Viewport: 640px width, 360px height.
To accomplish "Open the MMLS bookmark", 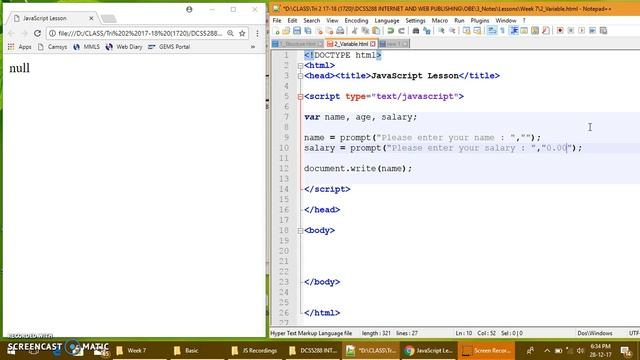I will [x=87, y=47].
